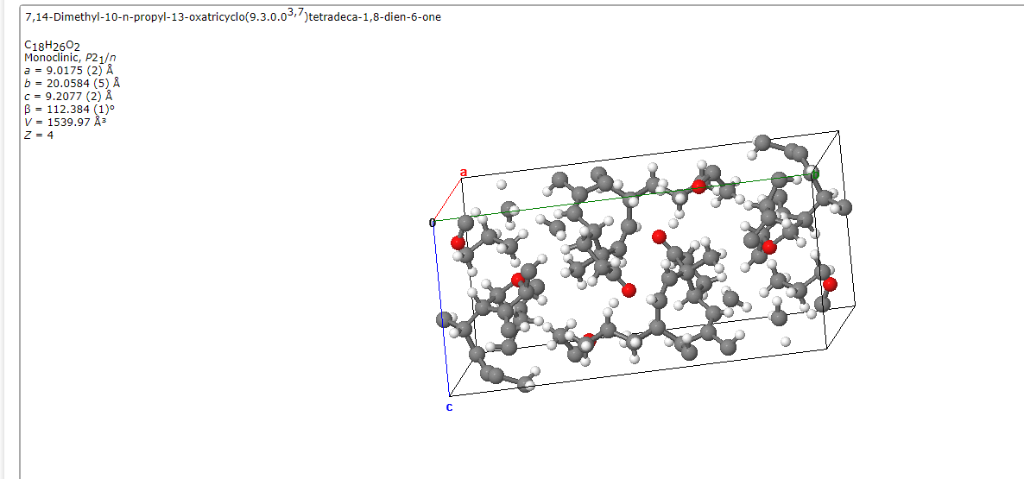Click the black '0' origin label

432,223
